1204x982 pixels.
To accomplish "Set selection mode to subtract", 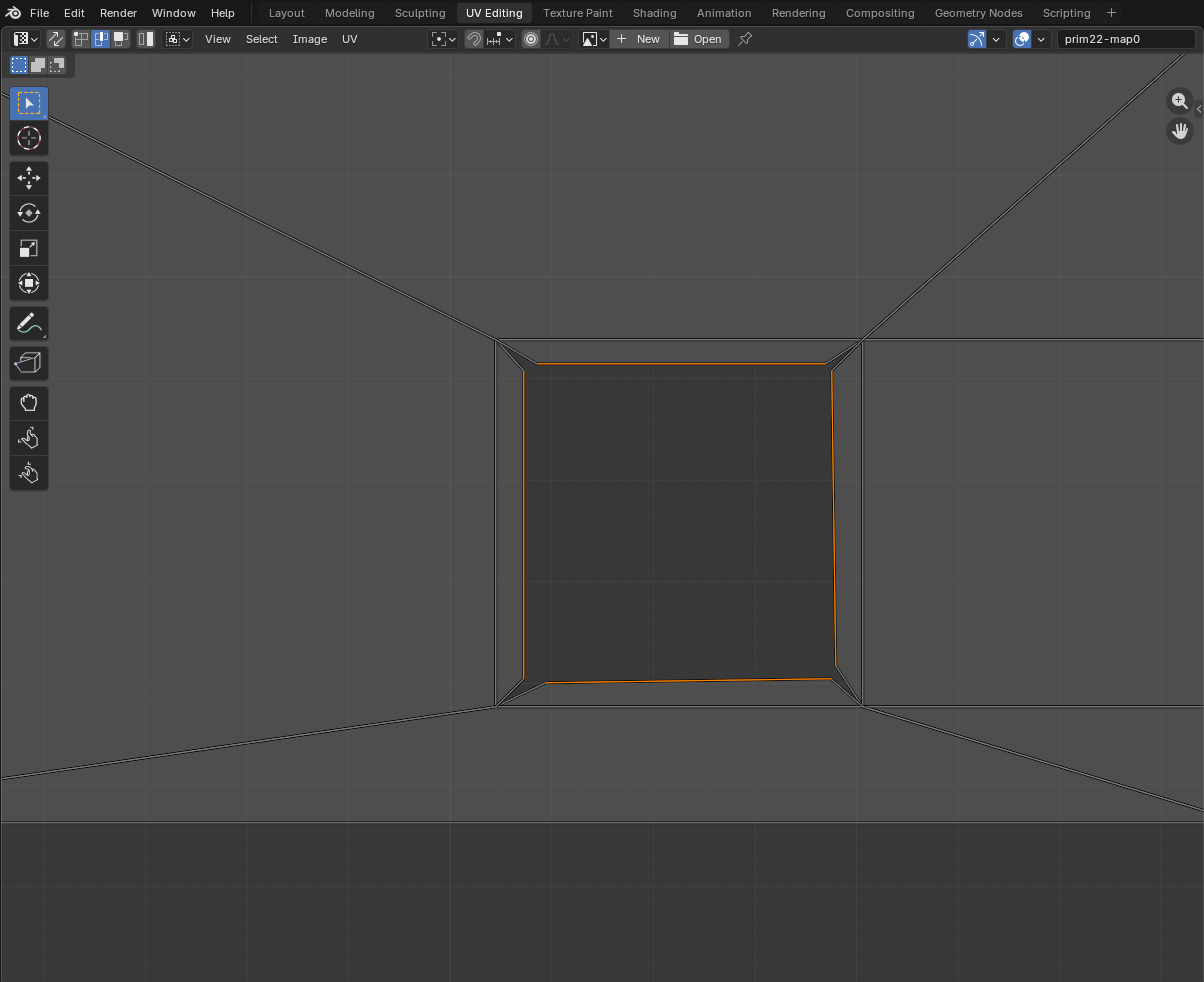I will (57, 65).
